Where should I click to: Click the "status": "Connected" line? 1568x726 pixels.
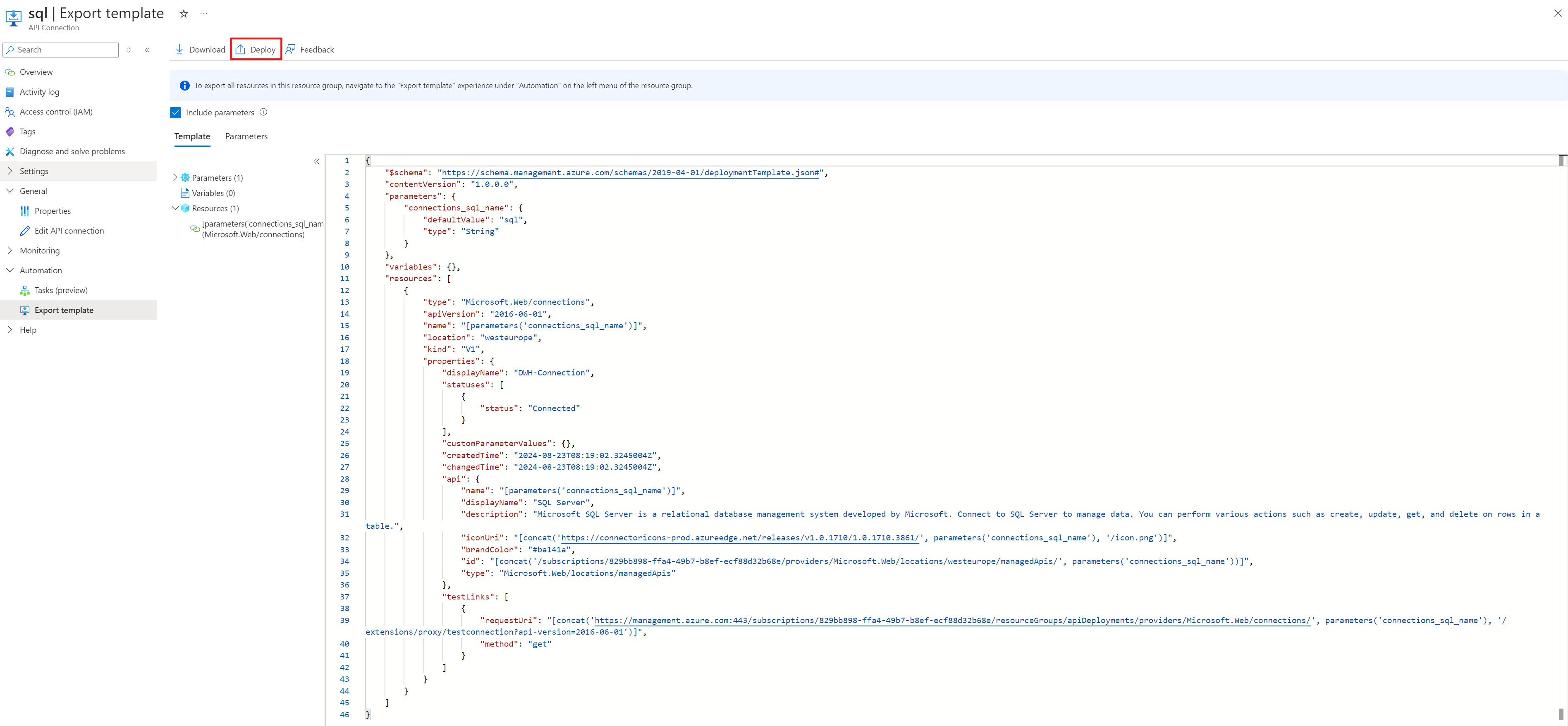pyautogui.click(x=530, y=408)
